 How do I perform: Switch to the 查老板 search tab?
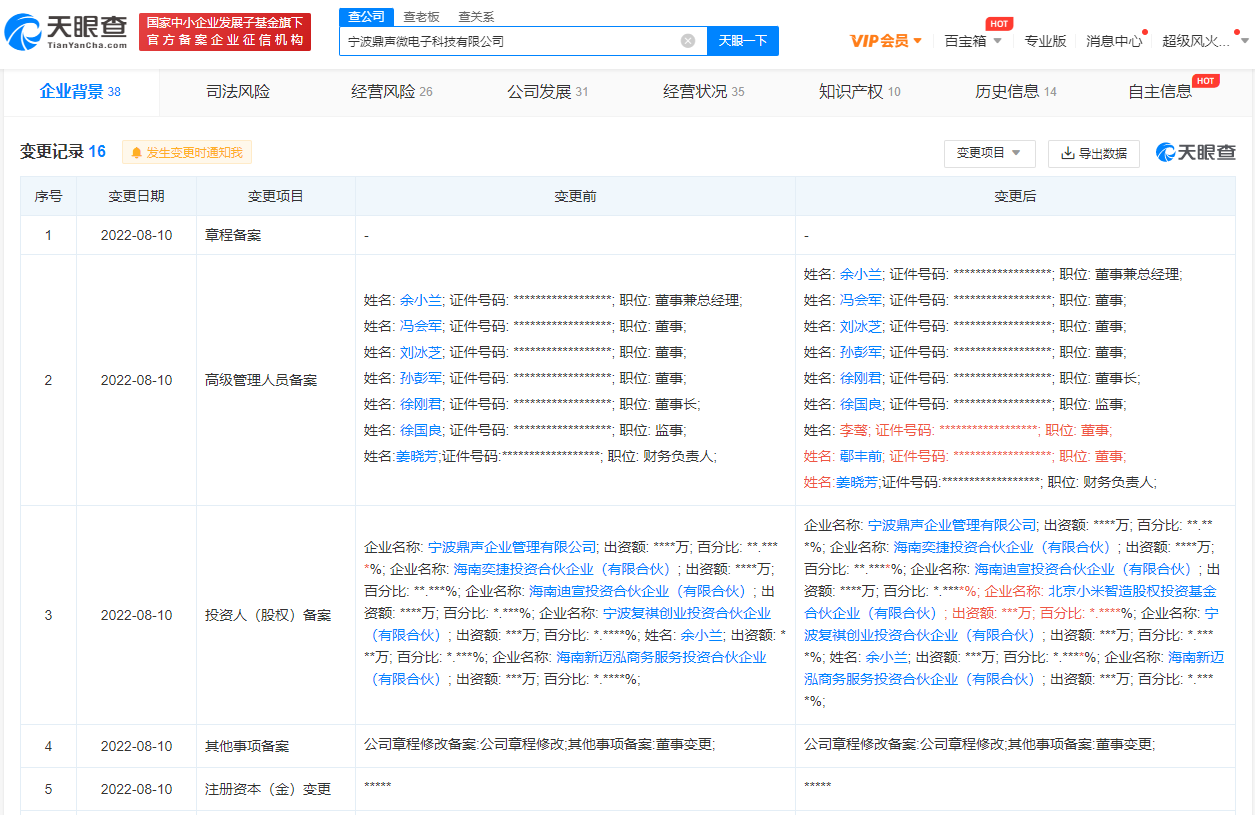click(421, 16)
